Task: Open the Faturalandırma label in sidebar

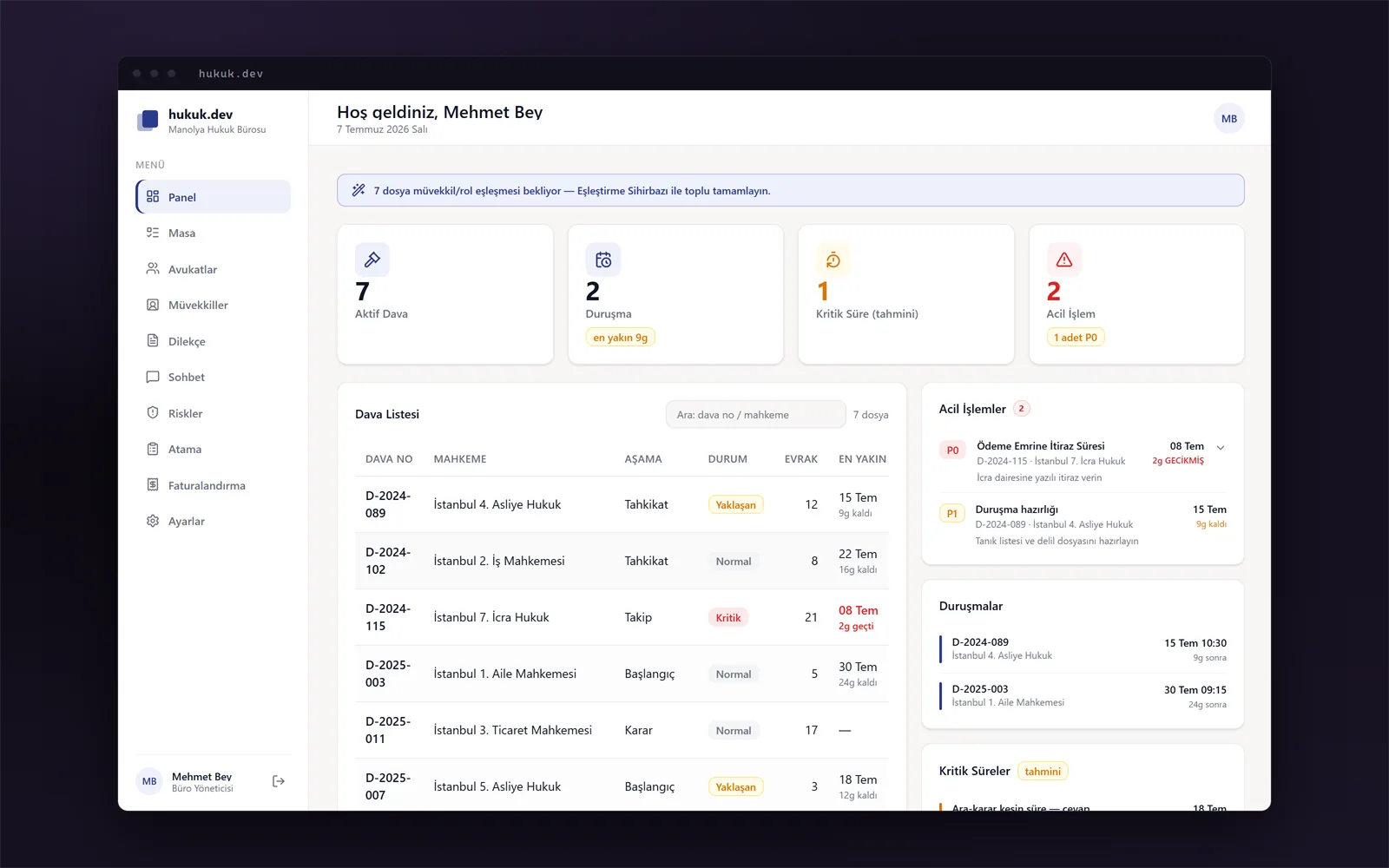Action: (x=207, y=486)
